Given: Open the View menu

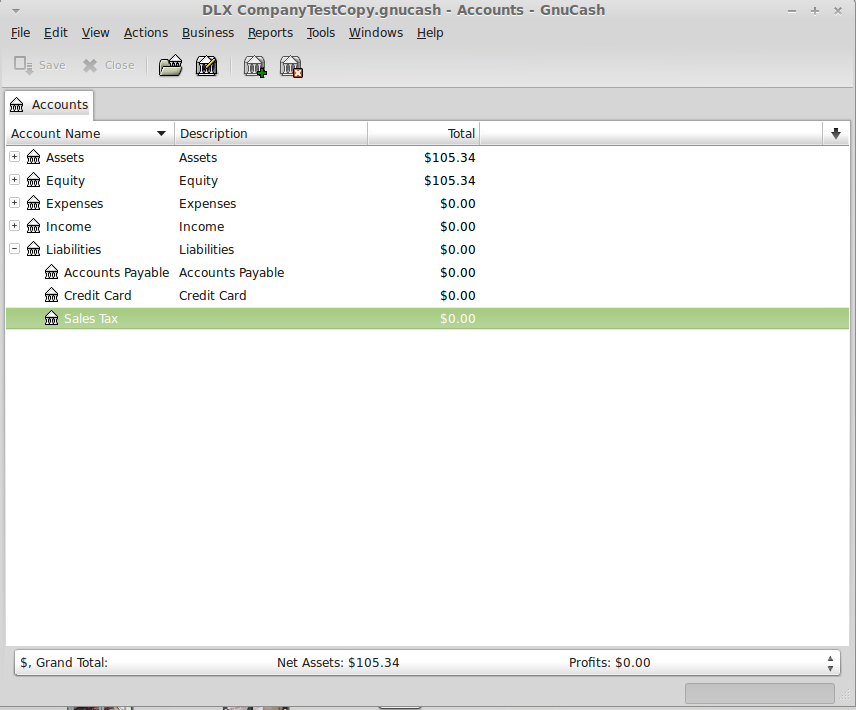Looking at the screenshot, I should pos(96,33).
